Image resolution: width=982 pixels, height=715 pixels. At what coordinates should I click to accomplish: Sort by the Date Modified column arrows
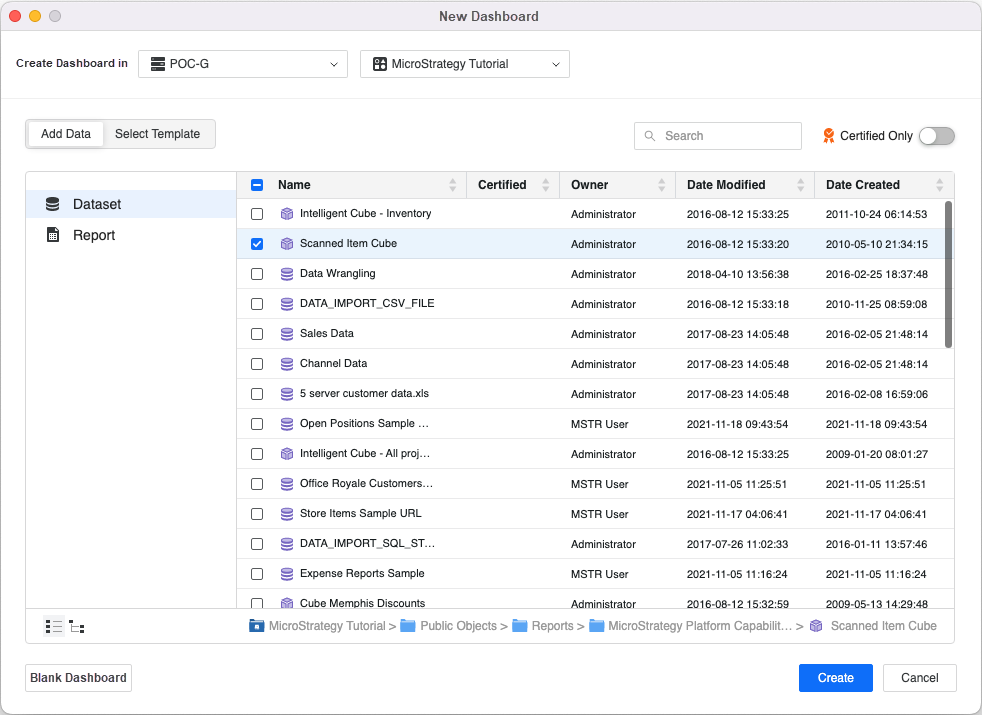(x=800, y=185)
